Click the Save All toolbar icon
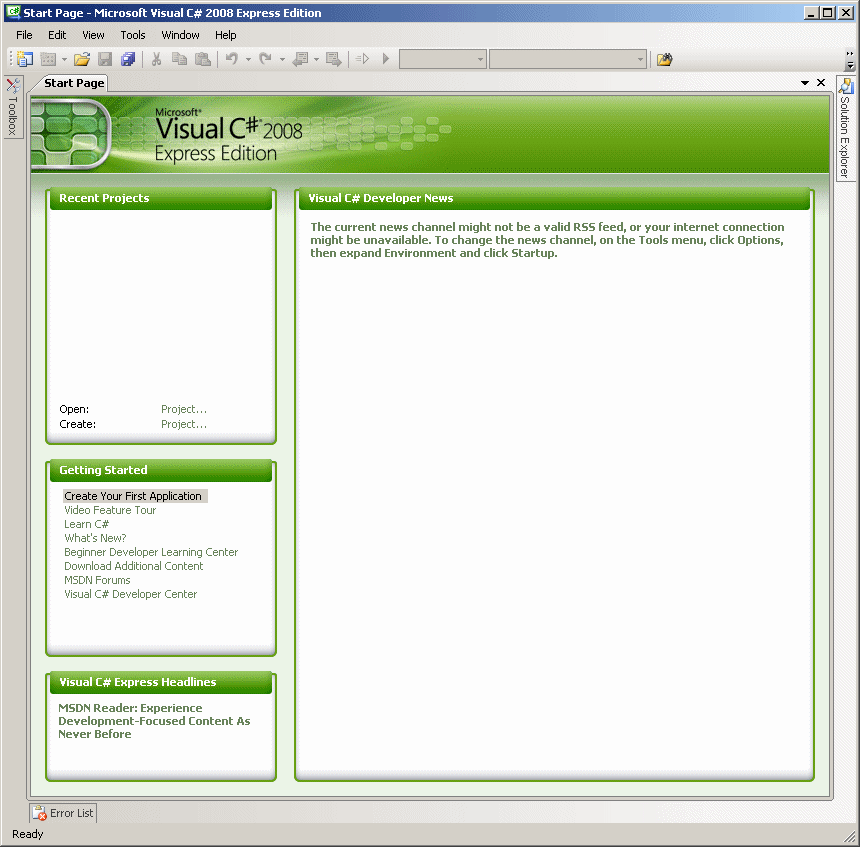860x847 pixels. coord(129,58)
